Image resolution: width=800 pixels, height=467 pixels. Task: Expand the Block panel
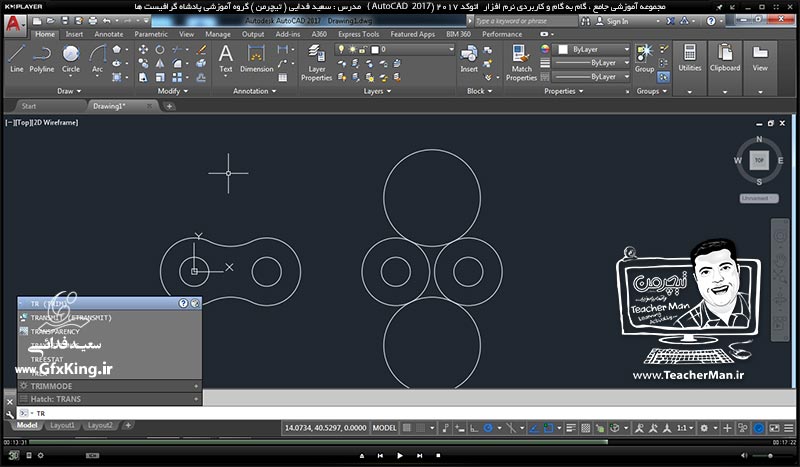coord(480,91)
